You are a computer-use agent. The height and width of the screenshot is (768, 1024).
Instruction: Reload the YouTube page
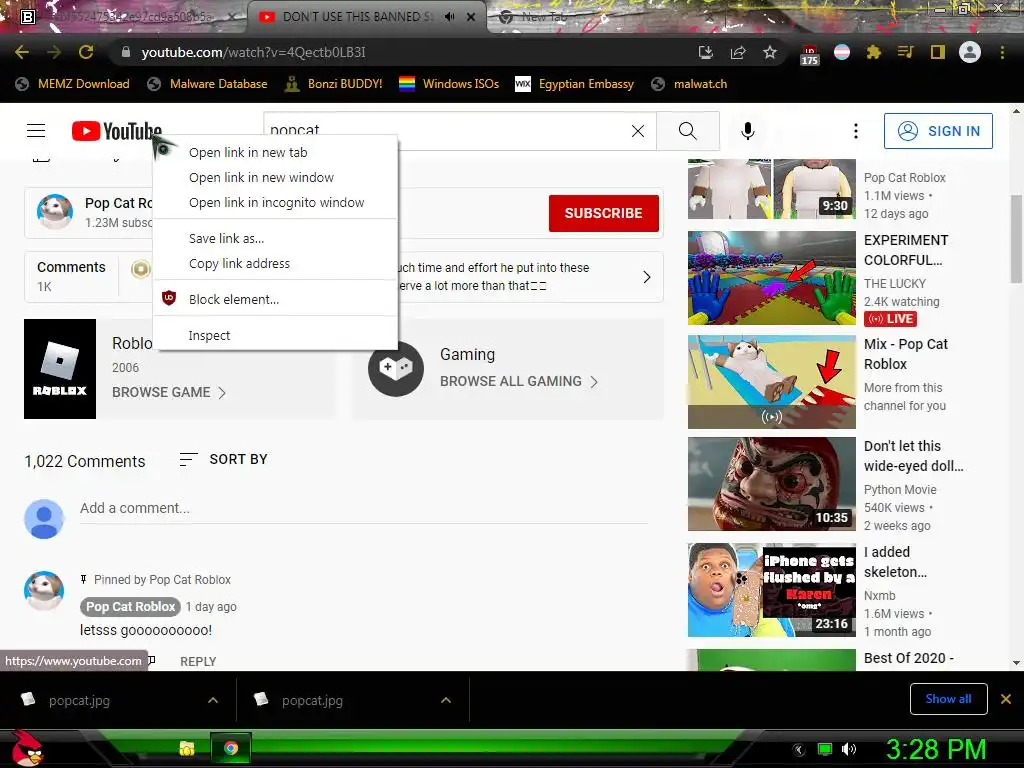pos(86,52)
